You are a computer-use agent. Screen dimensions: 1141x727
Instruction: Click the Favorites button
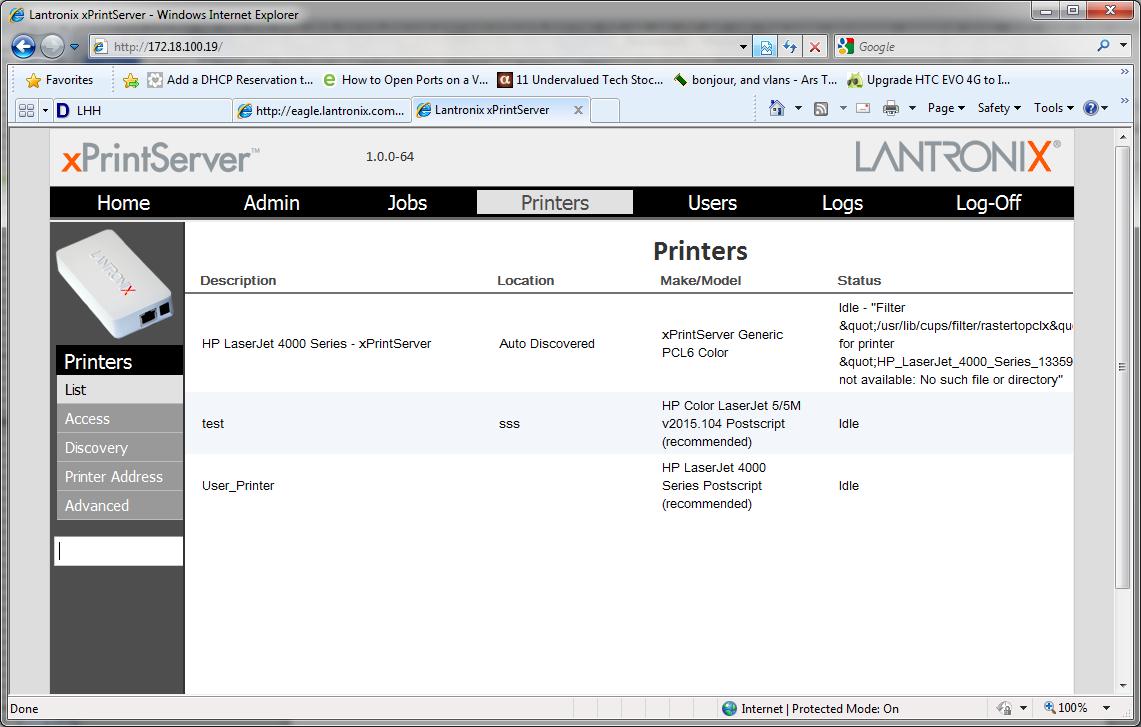pyautogui.click(x=59, y=80)
